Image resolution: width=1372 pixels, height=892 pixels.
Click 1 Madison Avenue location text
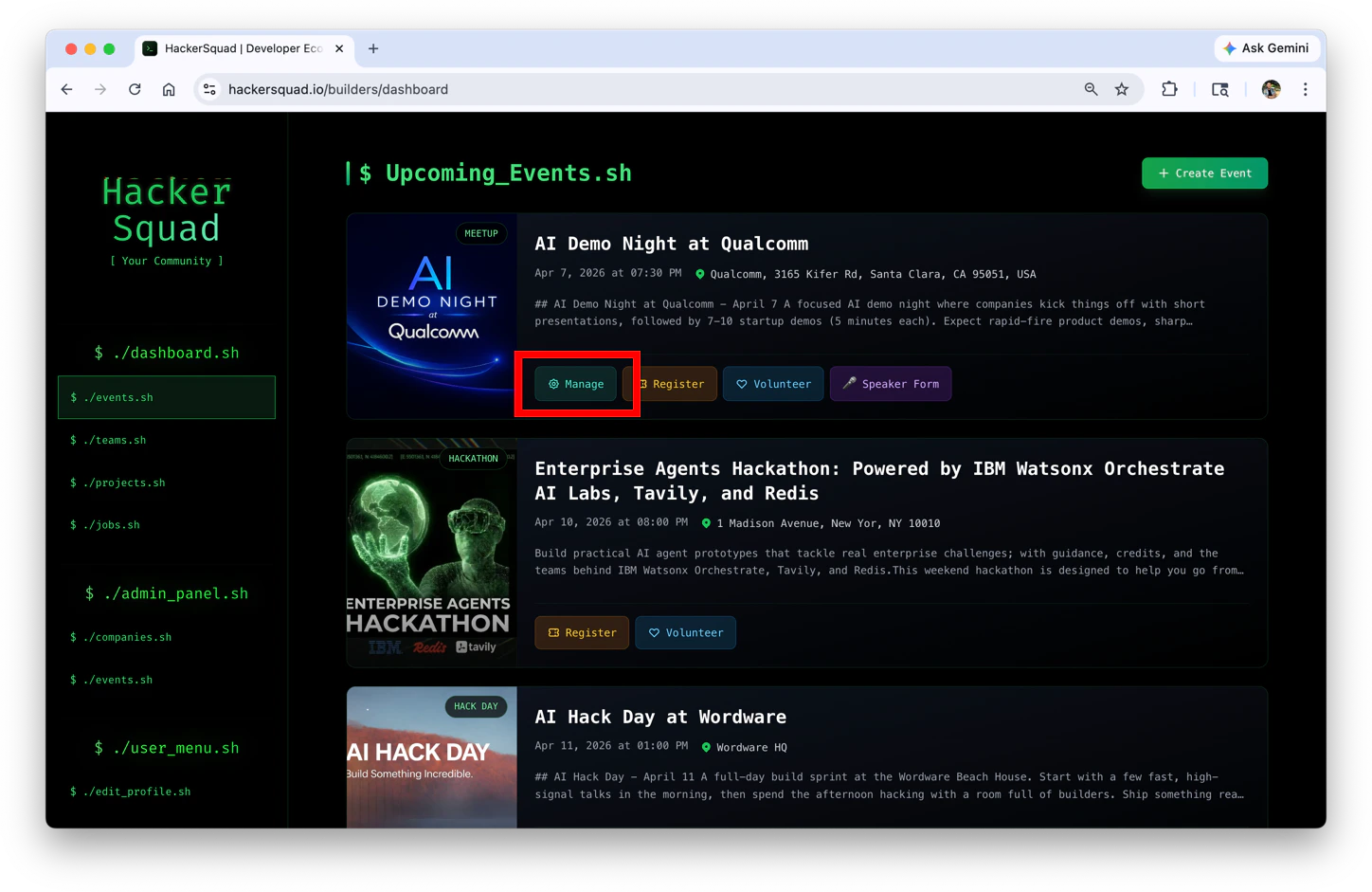pos(828,523)
